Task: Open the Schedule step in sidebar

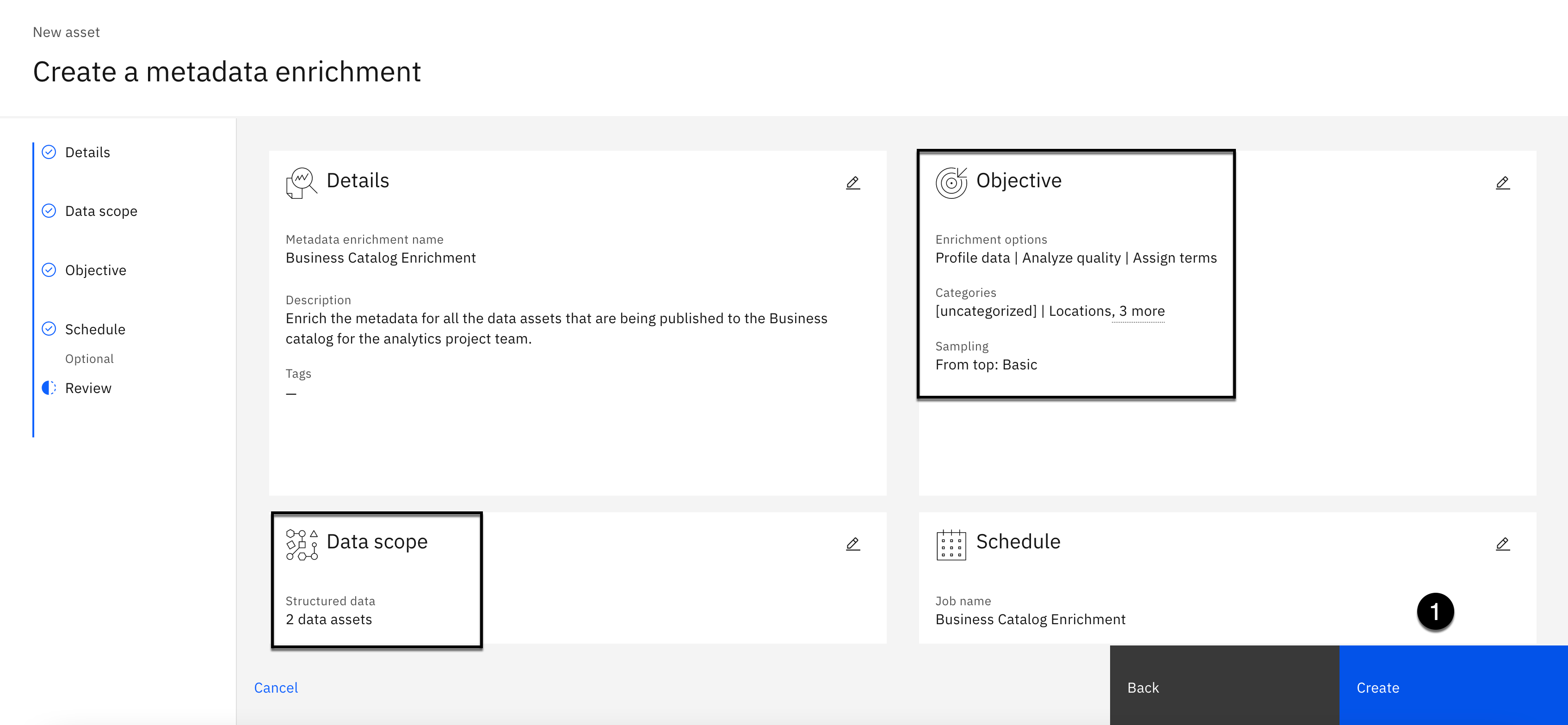Action: [95, 329]
